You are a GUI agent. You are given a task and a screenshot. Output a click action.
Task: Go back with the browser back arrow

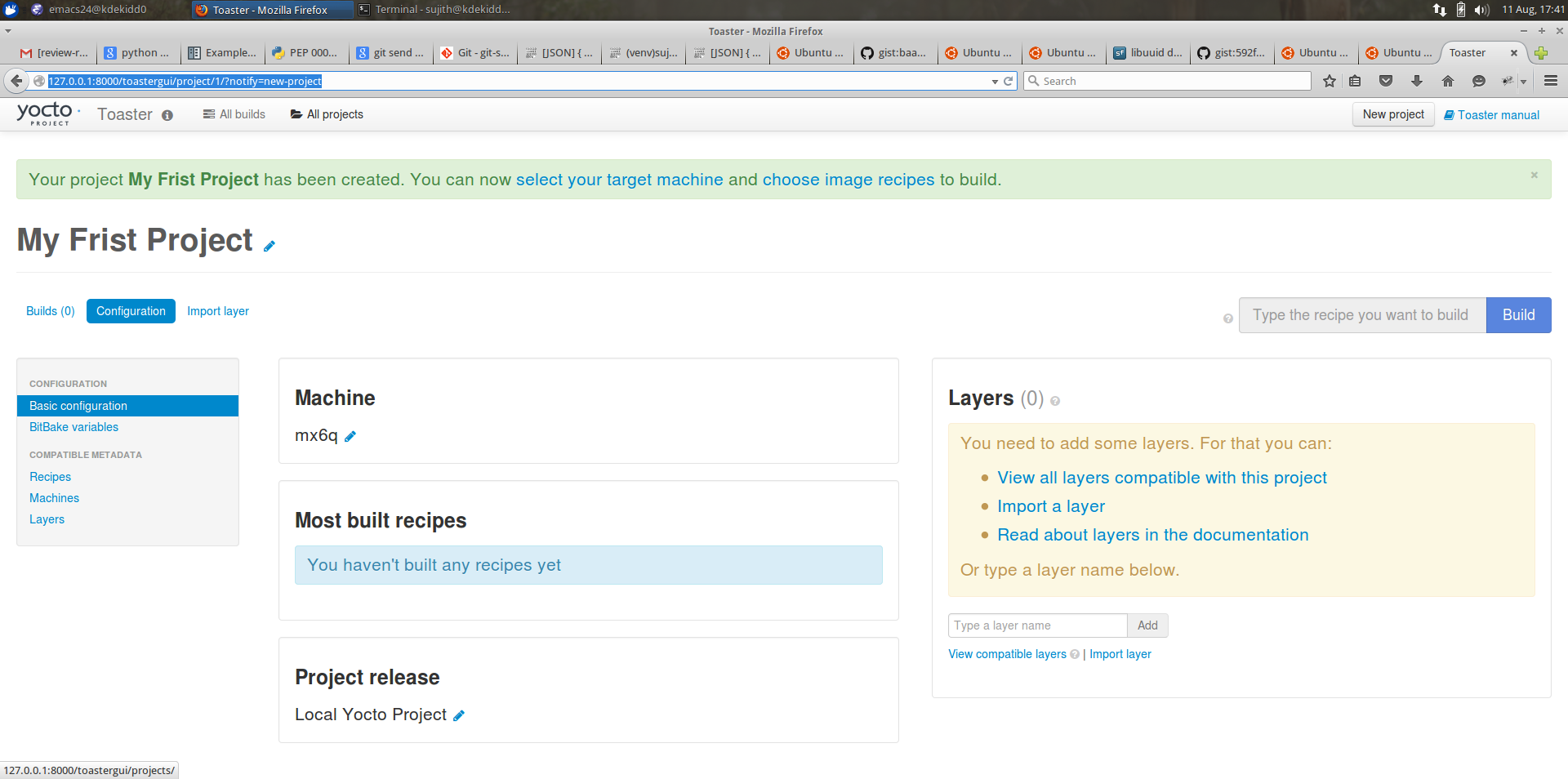[16, 81]
